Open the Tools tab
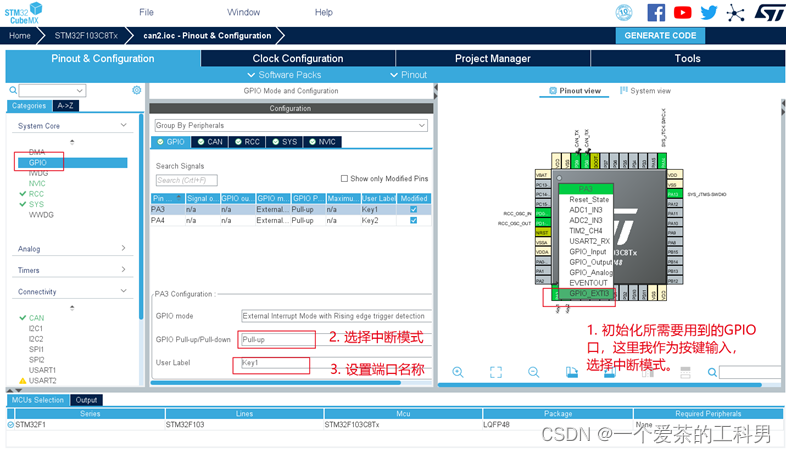 coord(687,59)
